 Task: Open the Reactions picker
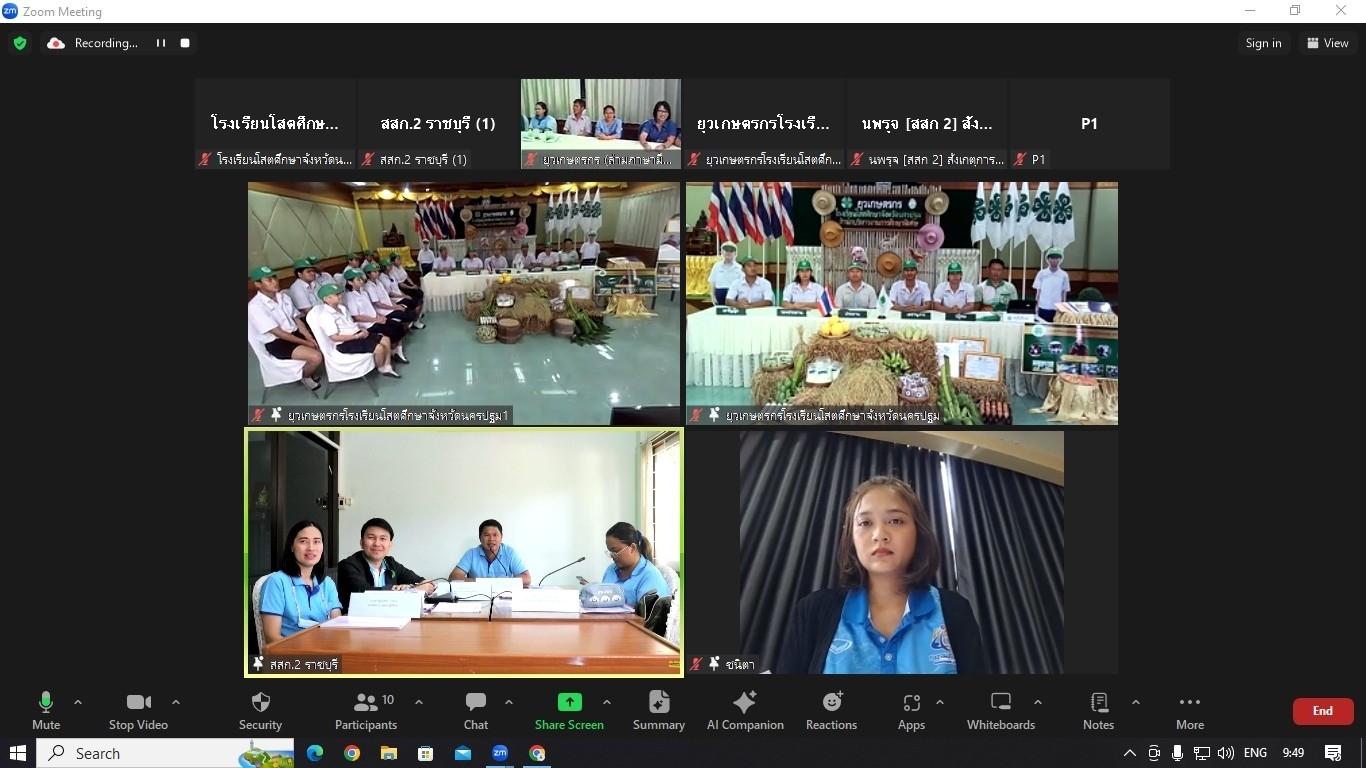click(x=831, y=710)
